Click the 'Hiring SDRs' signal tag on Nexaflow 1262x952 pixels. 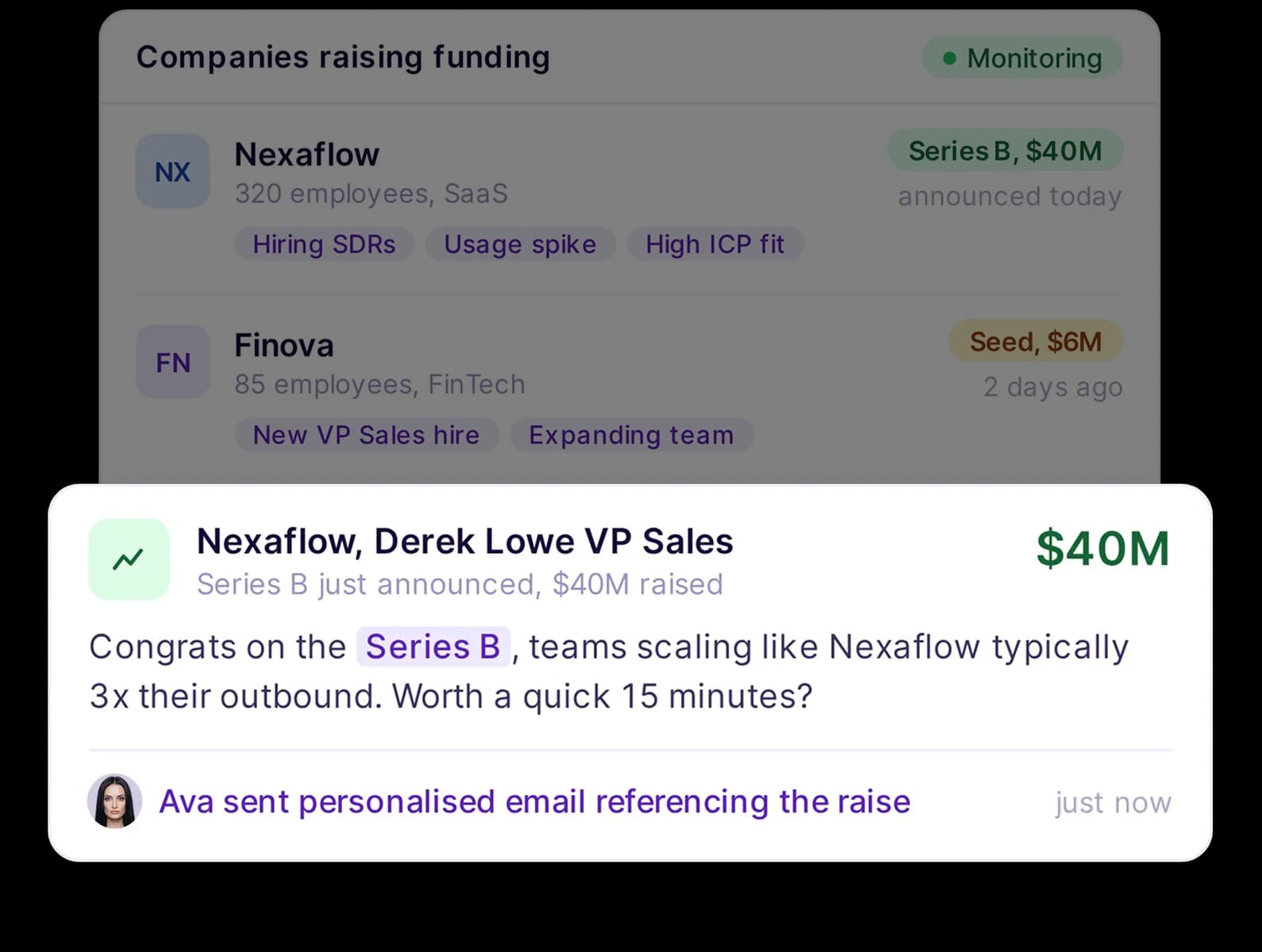click(x=324, y=244)
